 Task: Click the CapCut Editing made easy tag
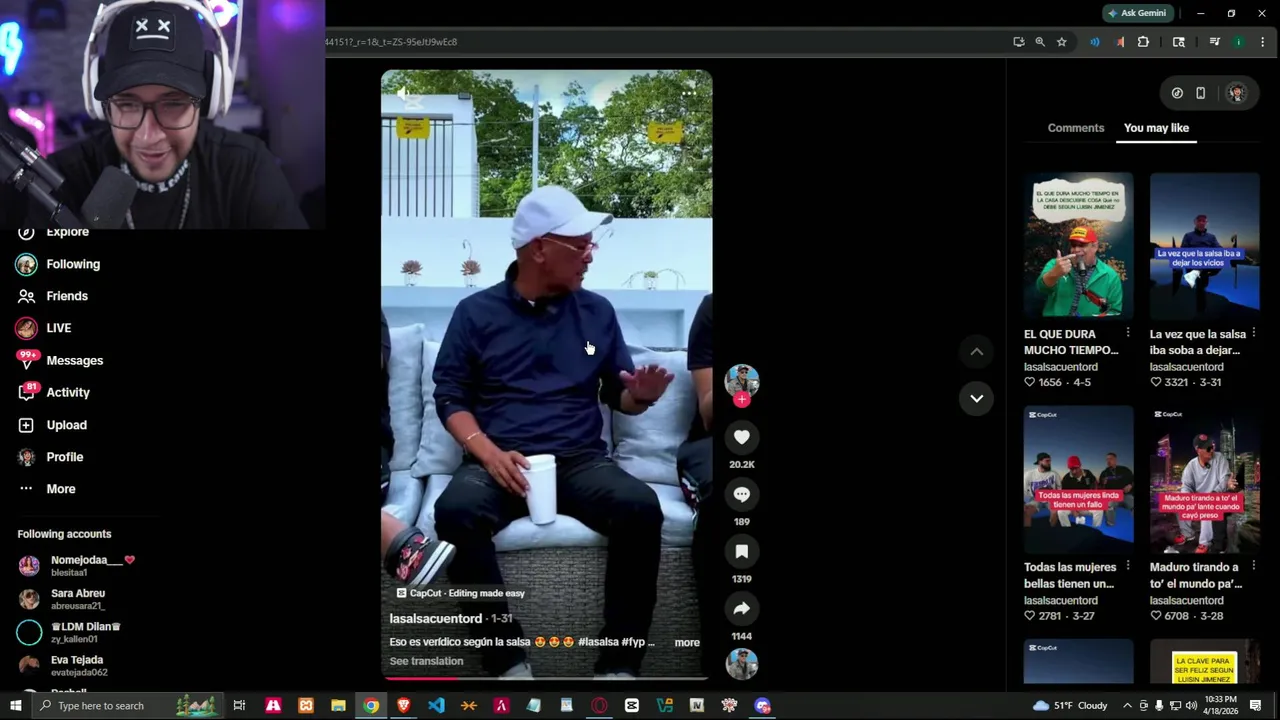tap(460, 593)
